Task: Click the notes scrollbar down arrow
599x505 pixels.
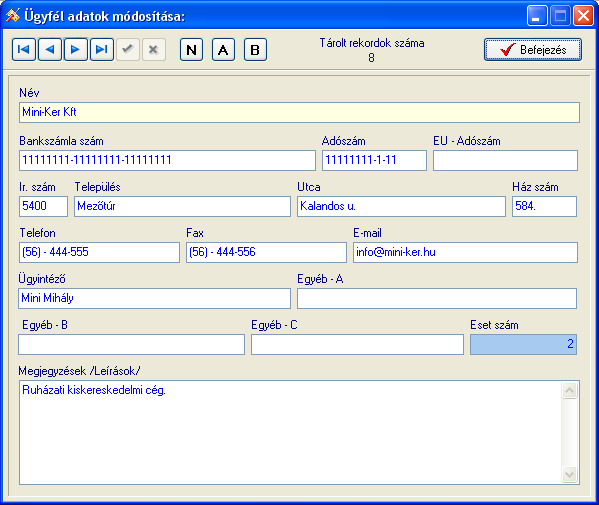Action: pos(570,474)
